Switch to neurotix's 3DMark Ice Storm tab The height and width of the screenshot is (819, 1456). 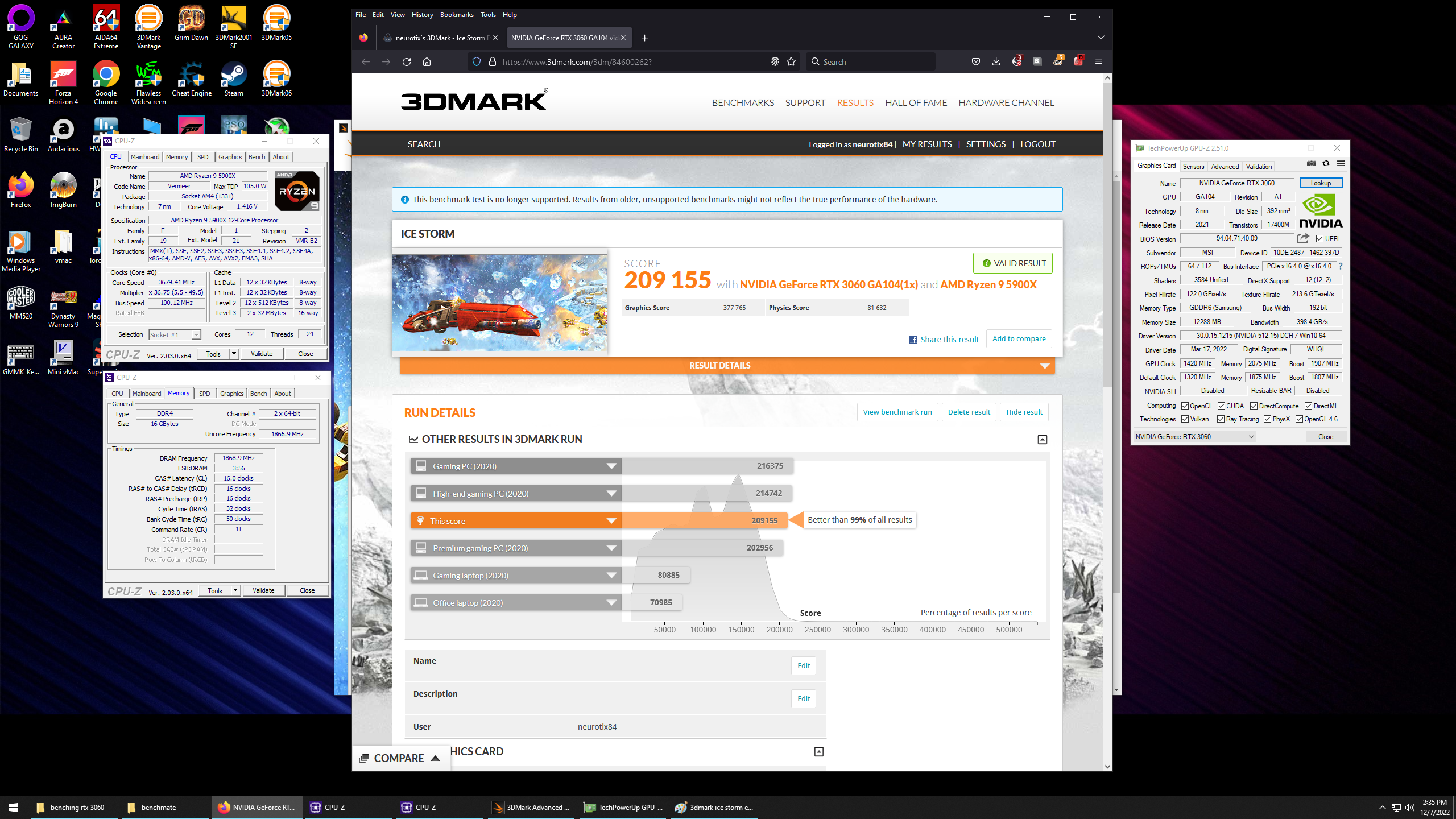pos(440,38)
